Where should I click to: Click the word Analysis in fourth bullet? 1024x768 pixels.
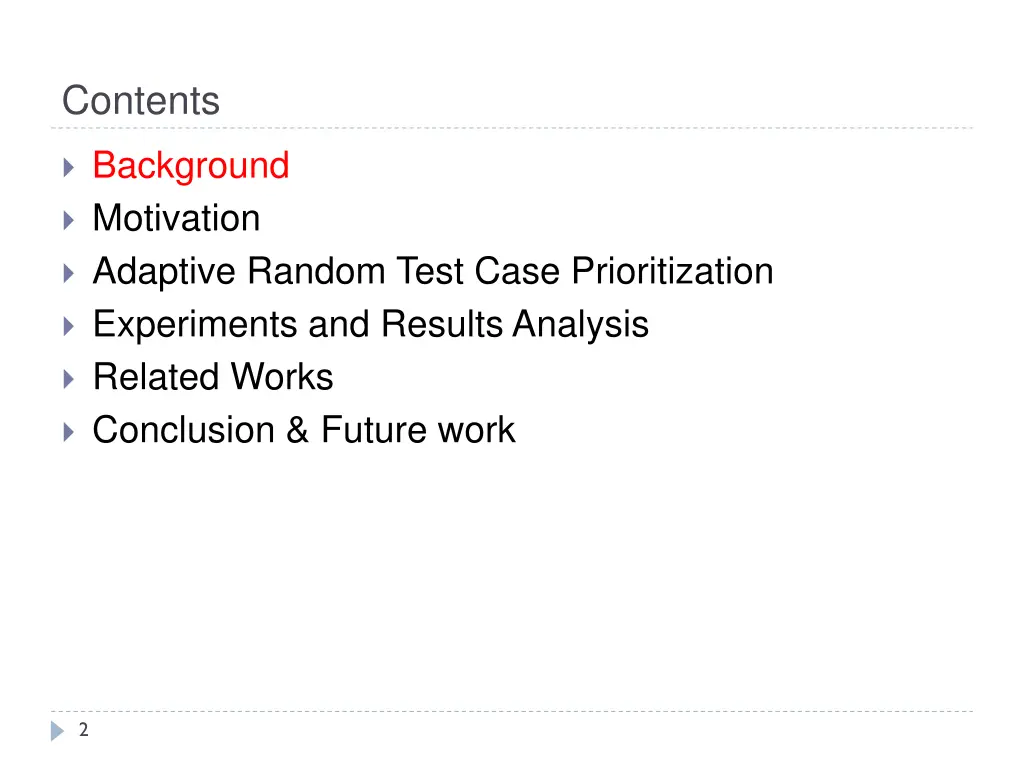(581, 325)
